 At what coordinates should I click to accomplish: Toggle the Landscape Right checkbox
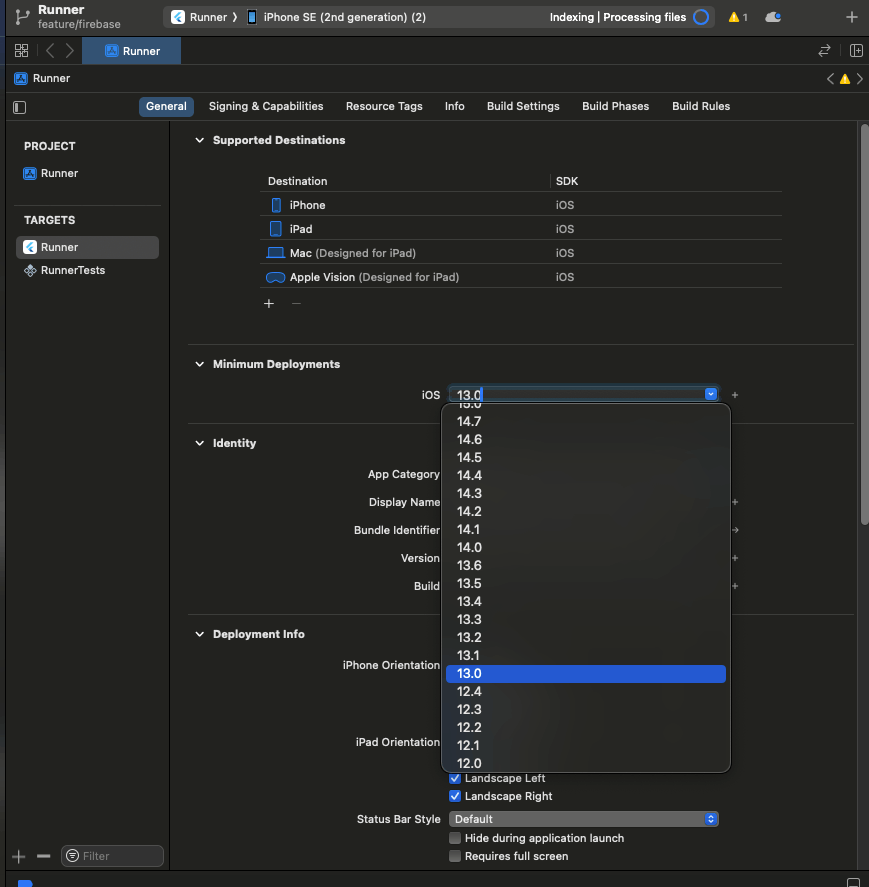click(455, 796)
